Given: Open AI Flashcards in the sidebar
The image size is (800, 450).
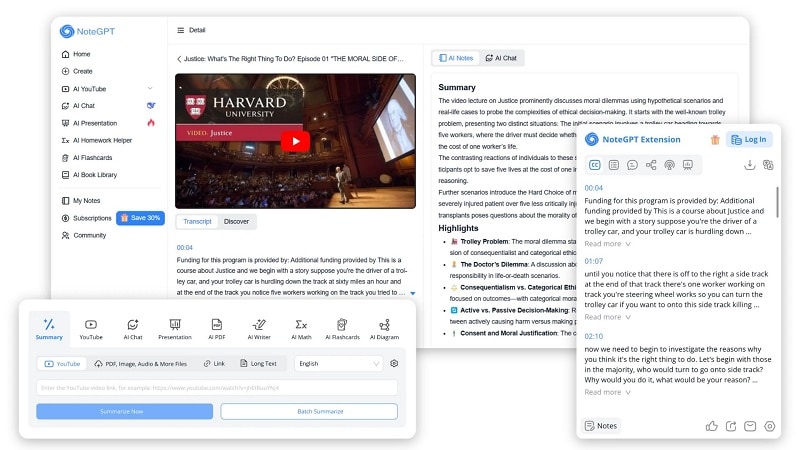Looking at the screenshot, I should (x=87, y=158).
